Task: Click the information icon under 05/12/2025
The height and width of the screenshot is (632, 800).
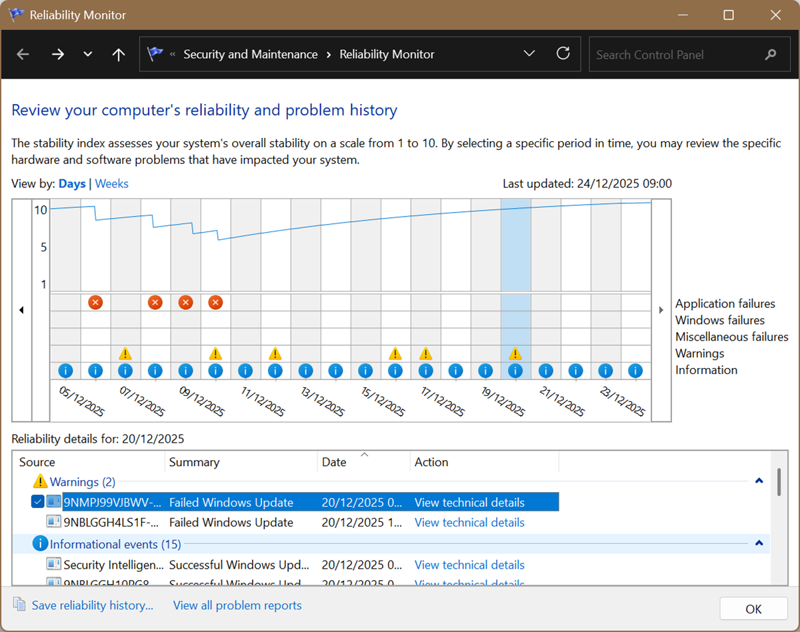Action: pos(65,370)
